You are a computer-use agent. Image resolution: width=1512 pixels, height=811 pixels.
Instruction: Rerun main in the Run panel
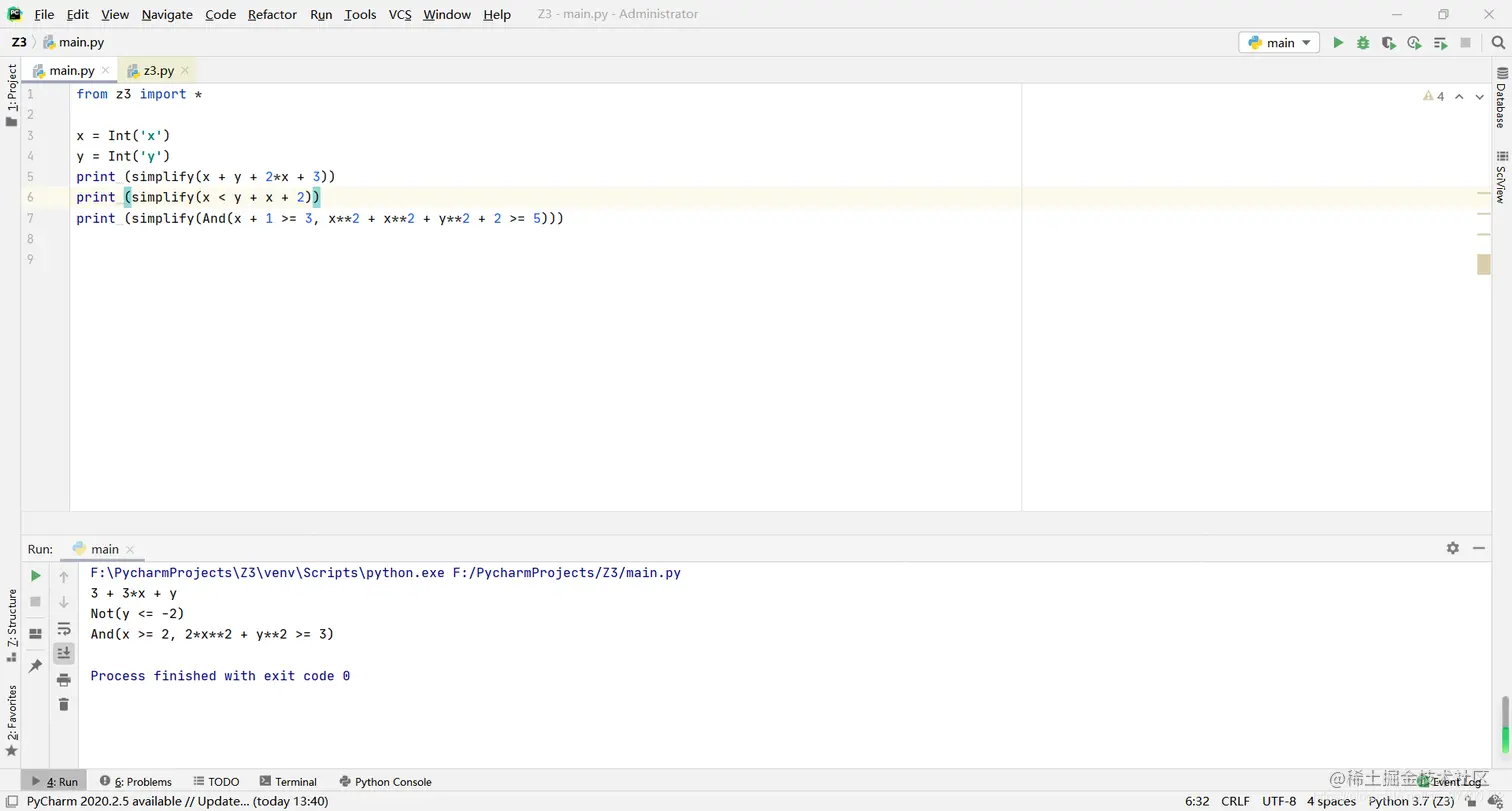35,576
